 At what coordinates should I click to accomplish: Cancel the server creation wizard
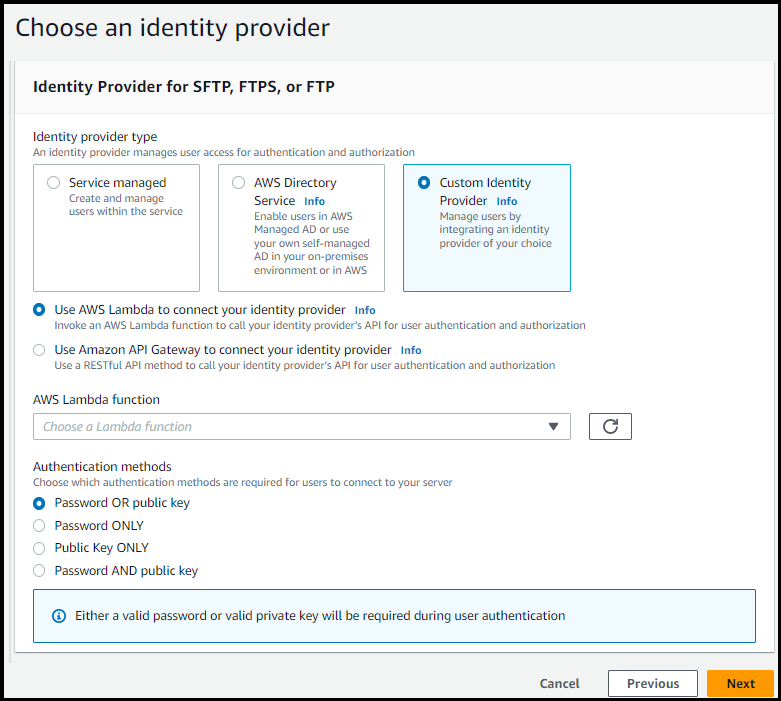click(559, 683)
